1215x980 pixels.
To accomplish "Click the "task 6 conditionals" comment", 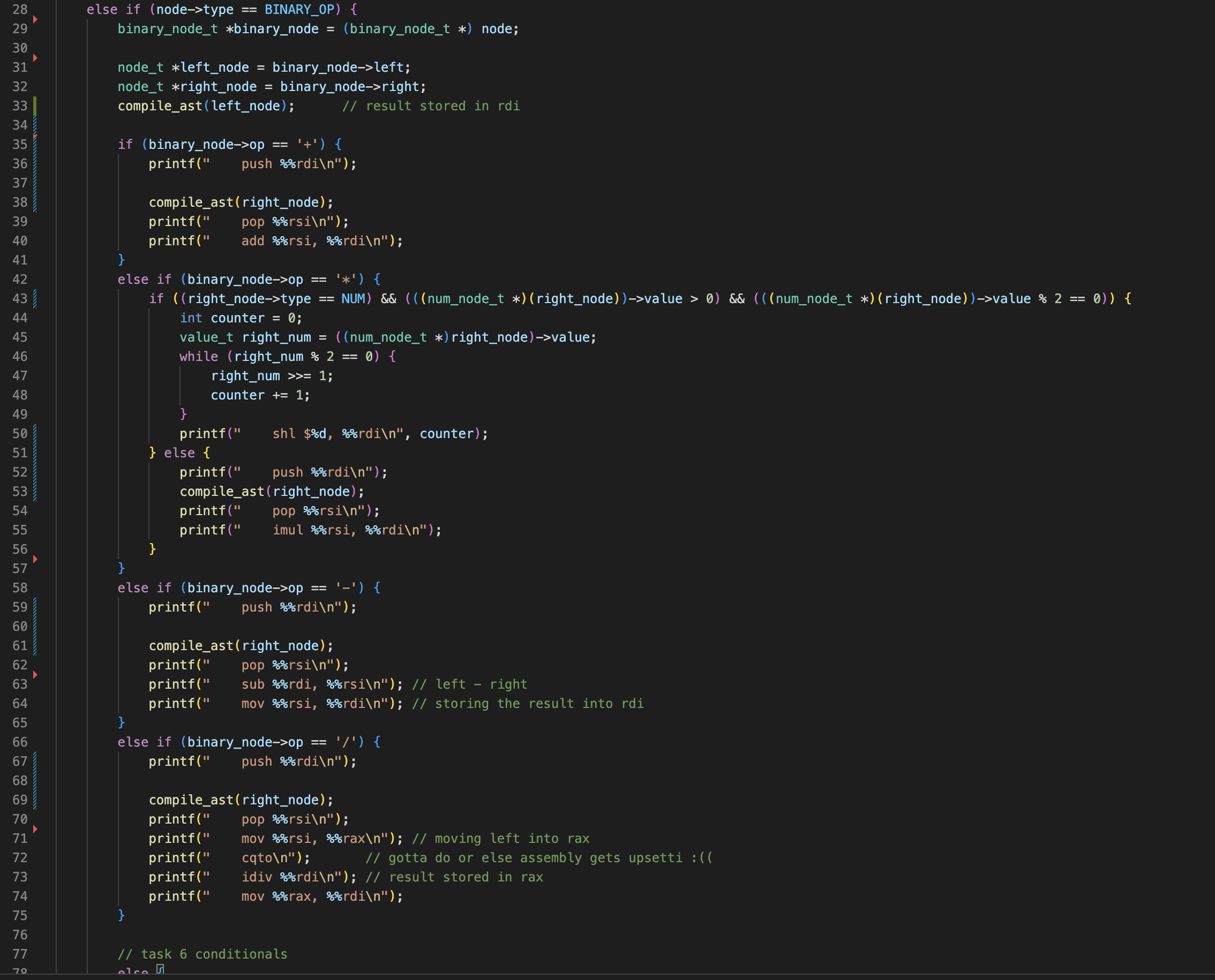I will [x=202, y=954].
